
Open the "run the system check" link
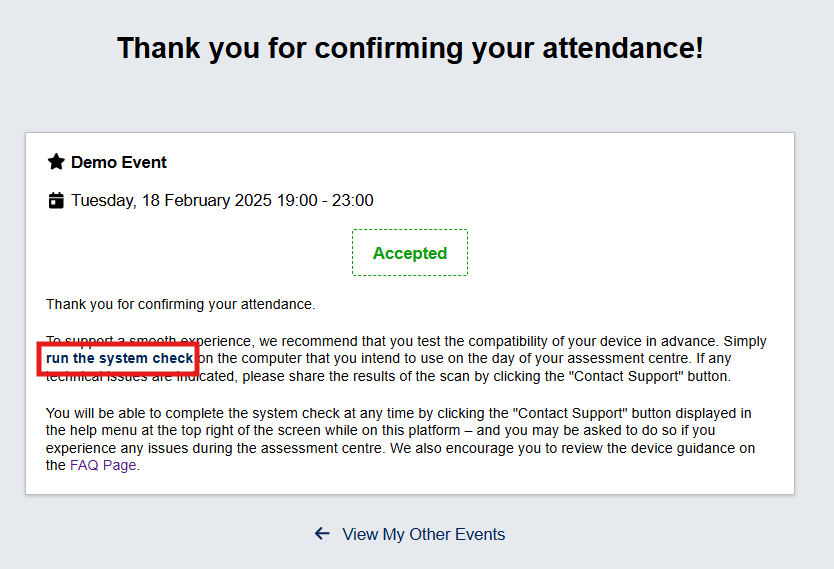click(x=119, y=358)
